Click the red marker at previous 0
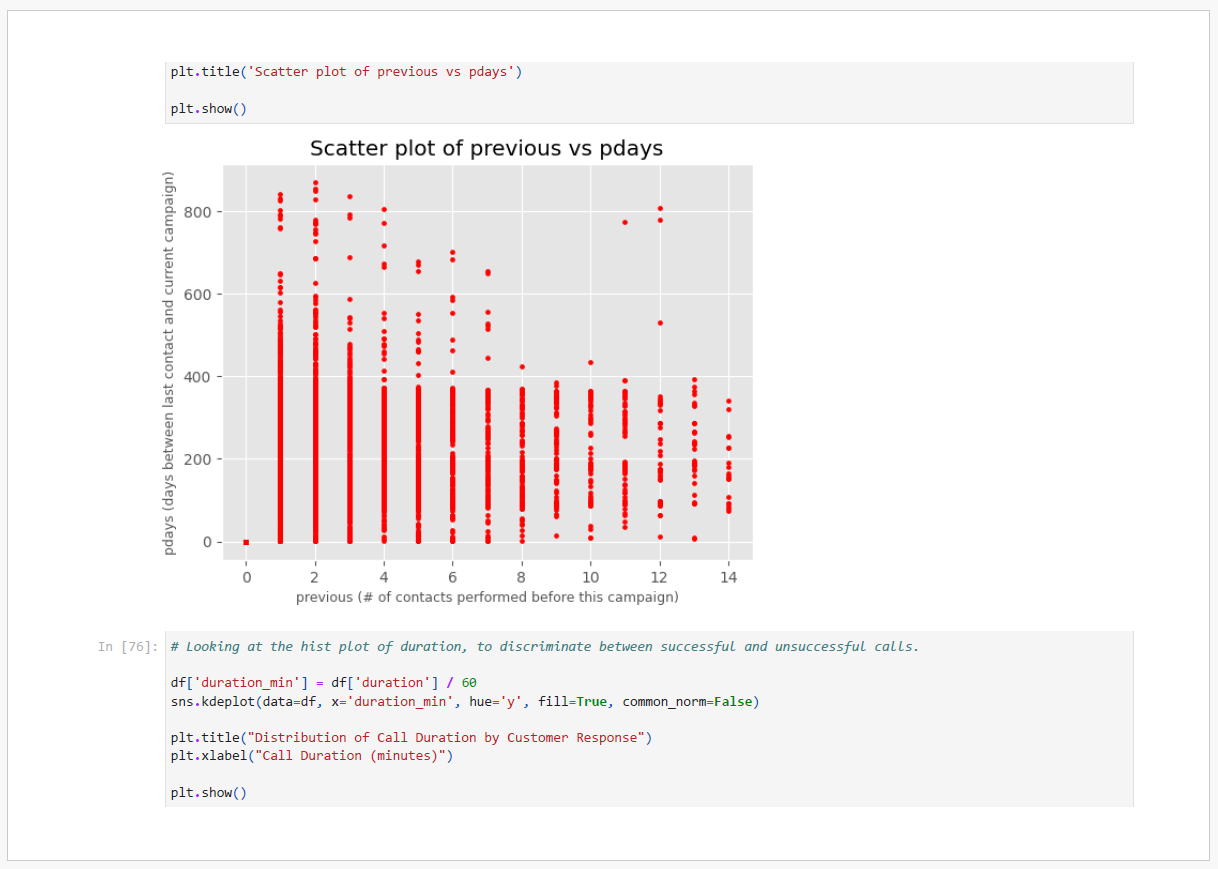This screenshot has width=1218, height=869. point(246,542)
